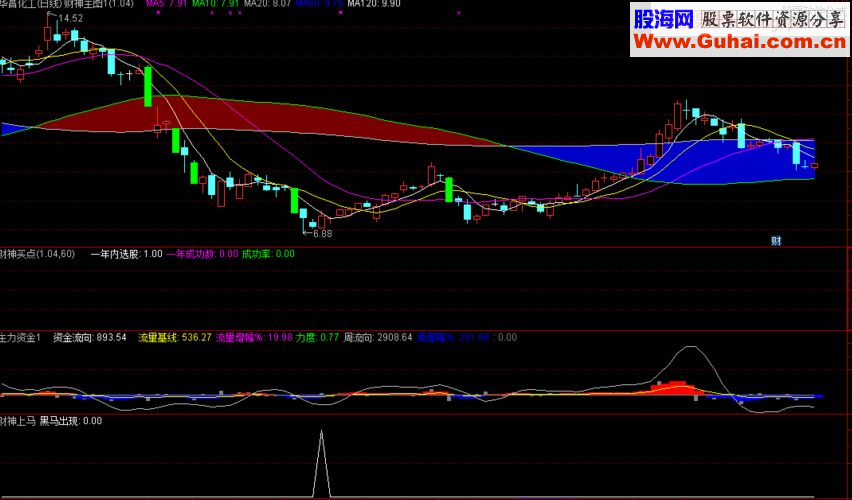
Task: Click the 14.52 high price label
Action: click(x=71, y=18)
